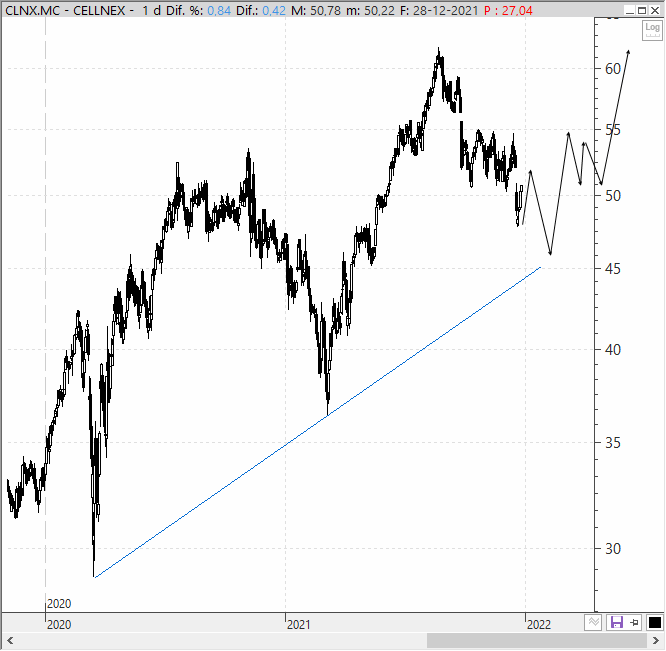Screen dimensions: 666x651
Task: Click the 45 price axis label
Action: 613,268
